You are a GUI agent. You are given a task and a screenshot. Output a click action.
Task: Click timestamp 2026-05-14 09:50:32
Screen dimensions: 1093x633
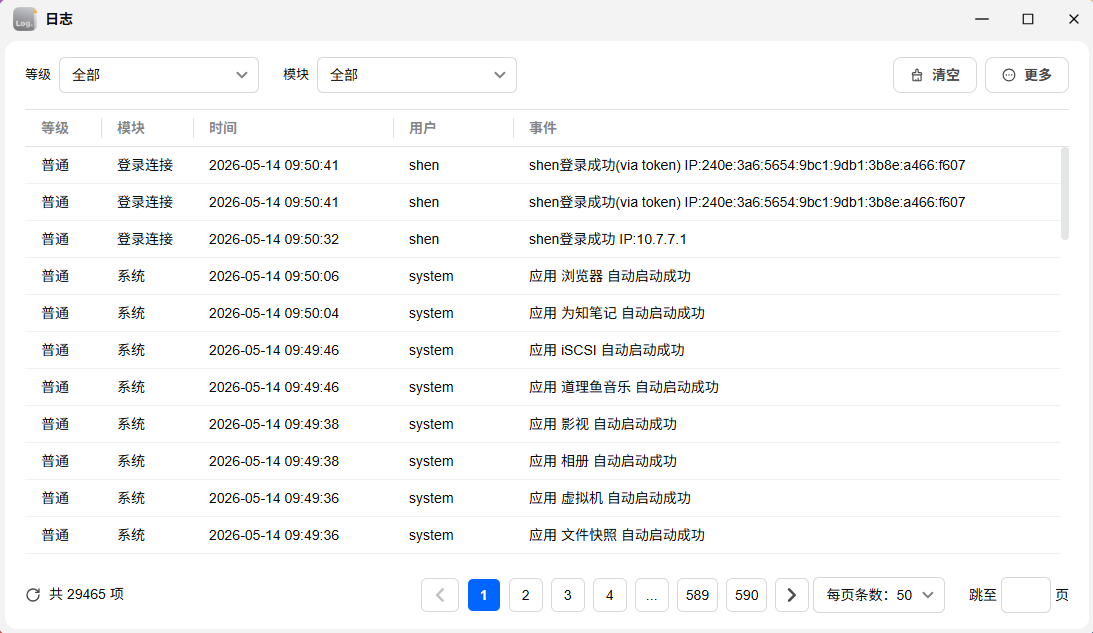[274, 239]
